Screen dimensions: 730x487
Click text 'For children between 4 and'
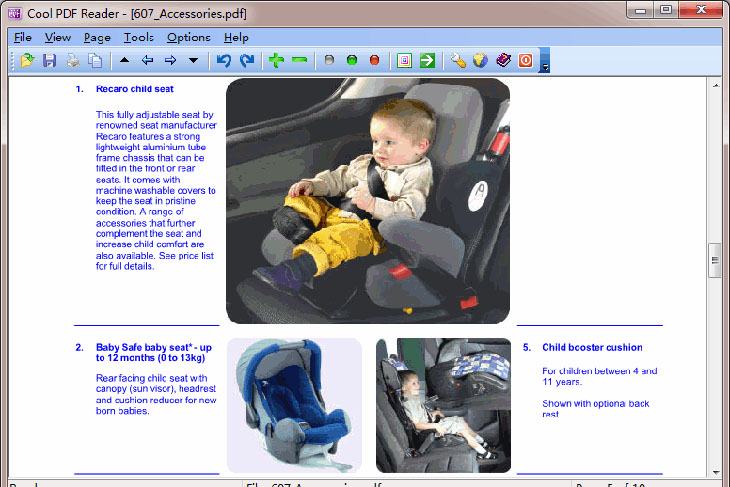[x=600, y=371]
